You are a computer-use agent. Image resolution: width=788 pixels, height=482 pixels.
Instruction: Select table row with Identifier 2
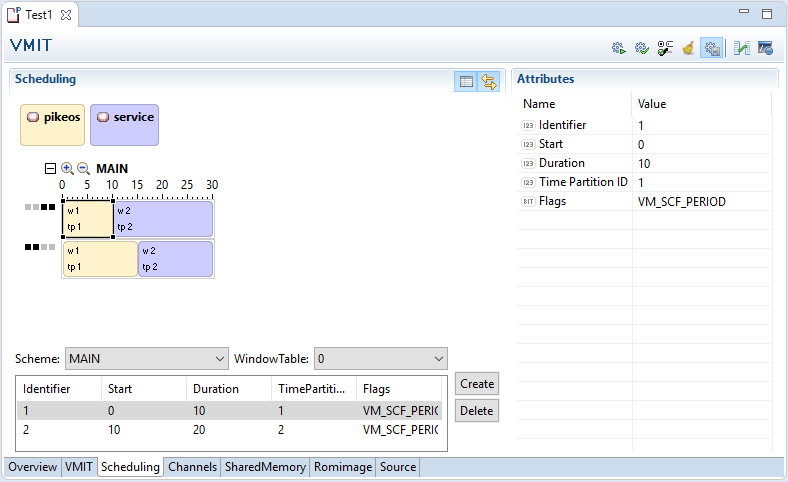pyautogui.click(x=228, y=429)
